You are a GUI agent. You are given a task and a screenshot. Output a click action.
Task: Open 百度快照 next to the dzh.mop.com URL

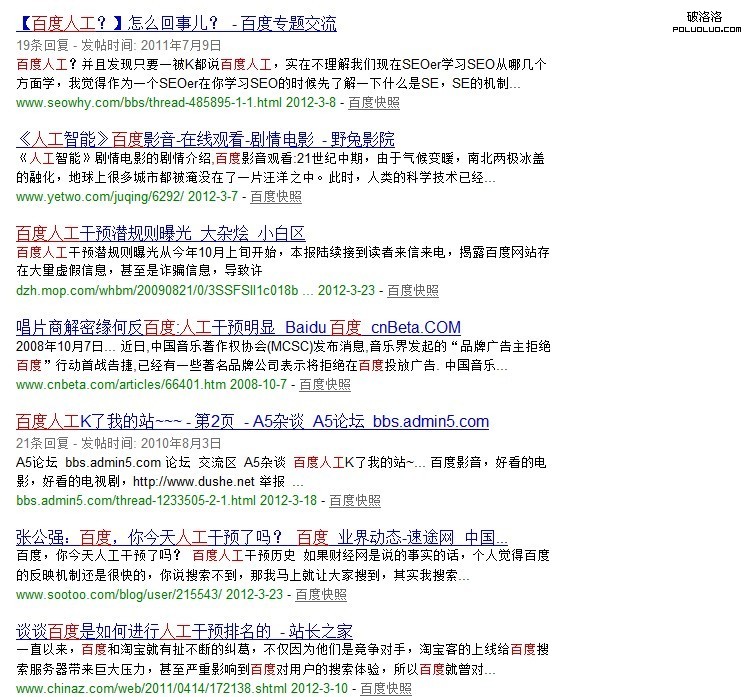(413, 291)
